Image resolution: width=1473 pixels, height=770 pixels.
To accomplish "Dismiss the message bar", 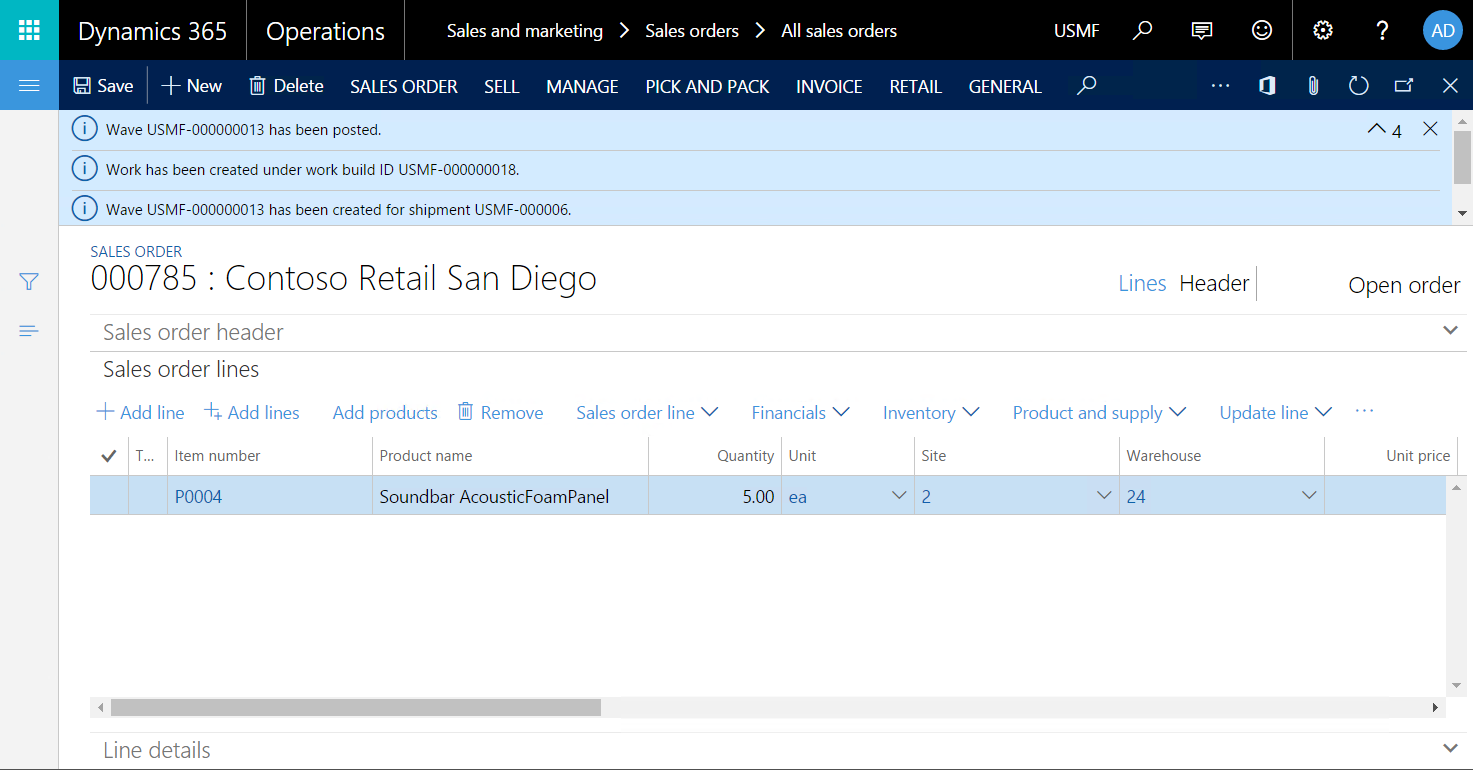I will coord(1430,129).
